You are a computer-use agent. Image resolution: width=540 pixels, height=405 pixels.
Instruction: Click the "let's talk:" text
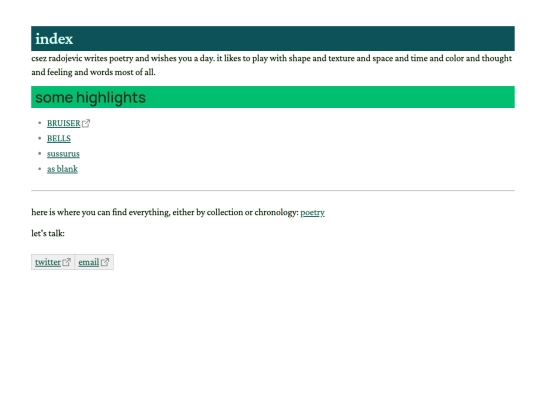[48, 233]
